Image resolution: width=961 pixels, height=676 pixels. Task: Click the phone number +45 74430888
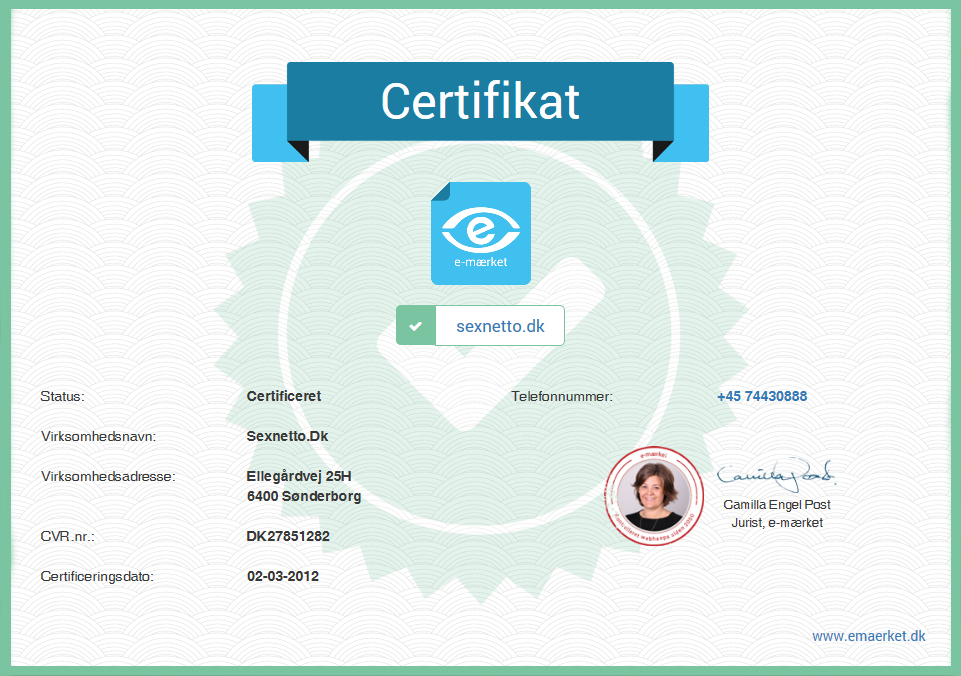(761, 396)
